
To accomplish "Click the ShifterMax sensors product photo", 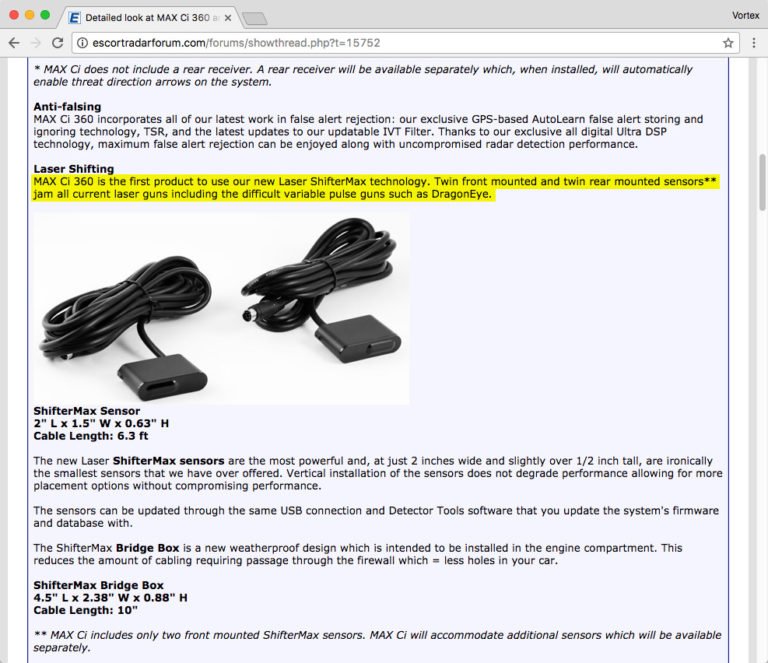I will (221, 308).
